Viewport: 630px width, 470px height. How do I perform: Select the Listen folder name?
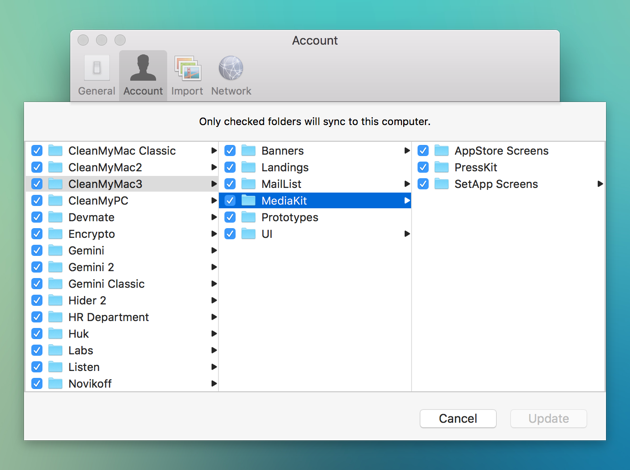(84, 367)
